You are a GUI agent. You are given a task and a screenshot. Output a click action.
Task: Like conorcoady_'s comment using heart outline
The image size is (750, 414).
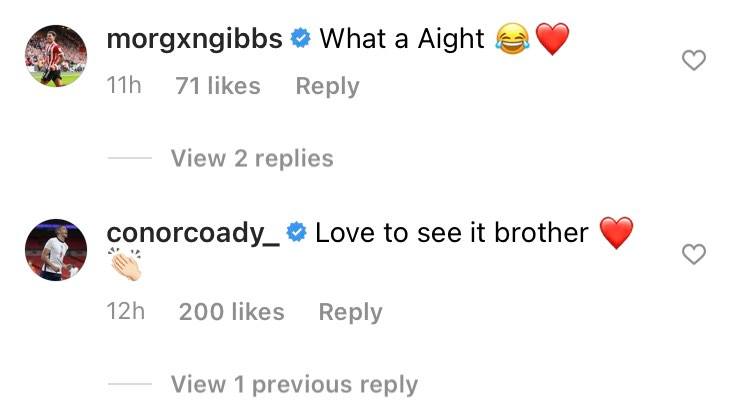click(694, 254)
